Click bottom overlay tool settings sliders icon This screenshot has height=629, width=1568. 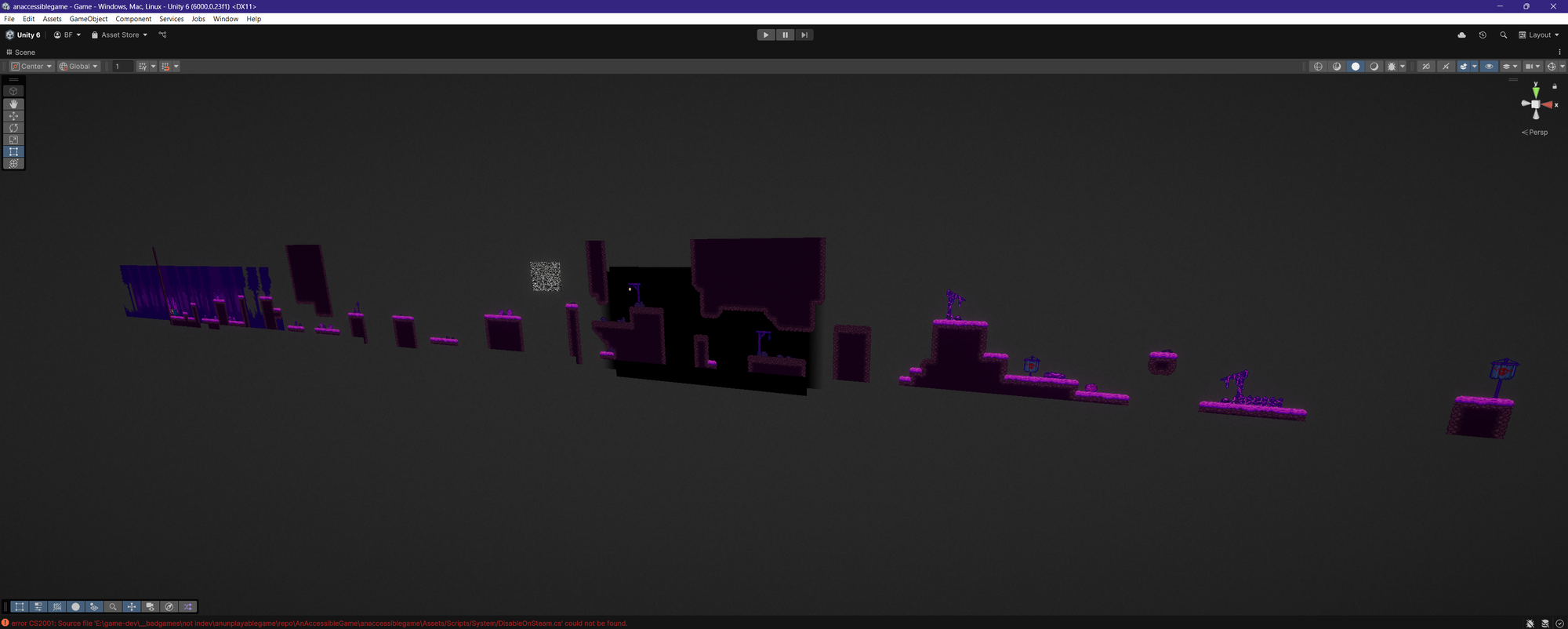pos(38,606)
